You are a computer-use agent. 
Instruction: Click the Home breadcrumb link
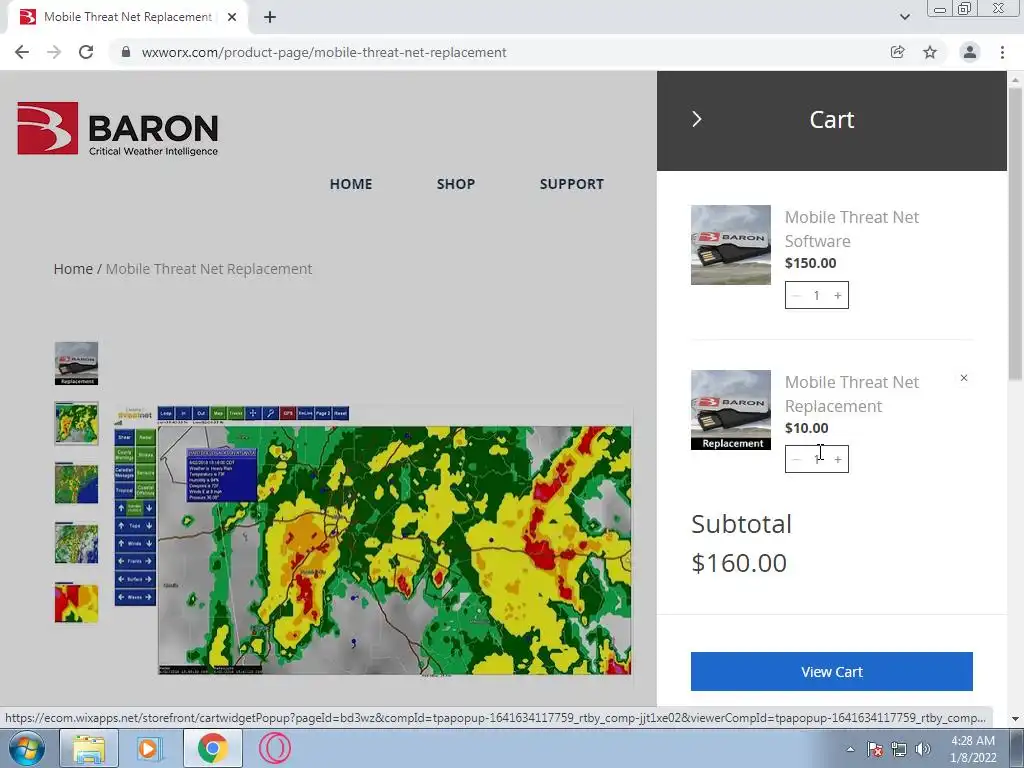pyautogui.click(x=73, y=269)
